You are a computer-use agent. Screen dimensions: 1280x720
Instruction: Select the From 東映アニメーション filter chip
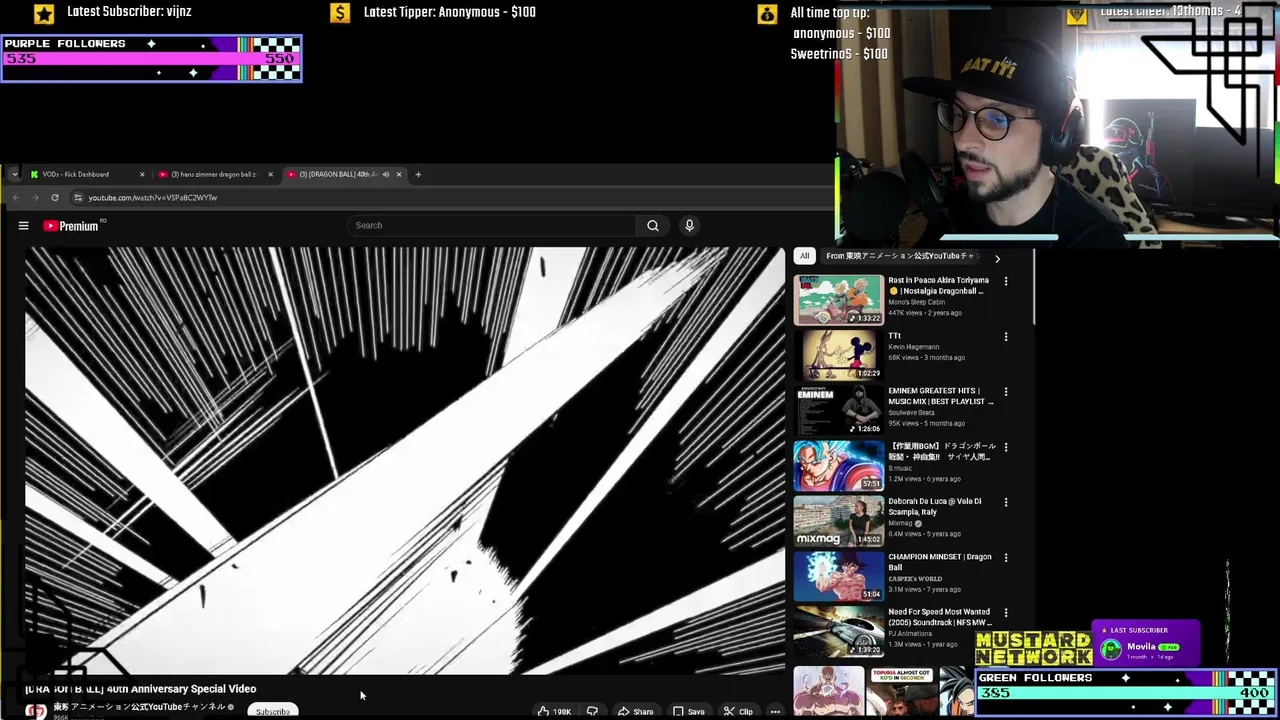coord(900,256)
